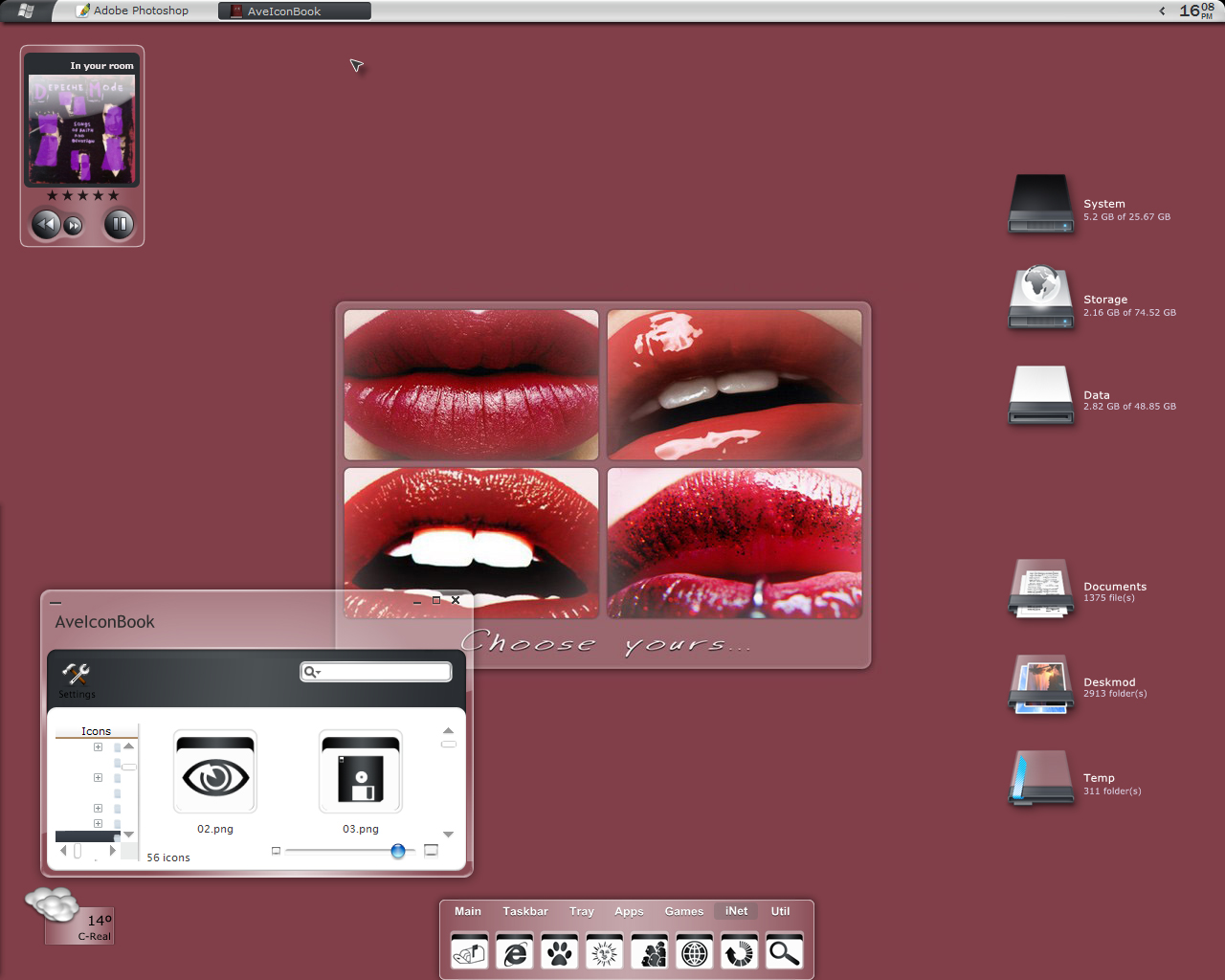This screenshot has width=1225, height=980.
Task: Expand the first tree node in Icons panel
Action: pos(98,747)
